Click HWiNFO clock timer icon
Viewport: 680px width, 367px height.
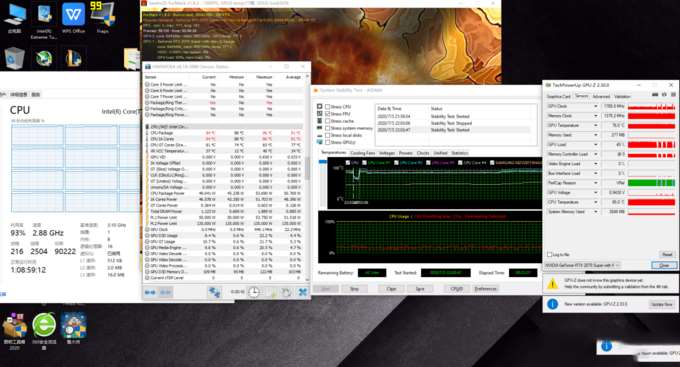(x=254, y=292)
